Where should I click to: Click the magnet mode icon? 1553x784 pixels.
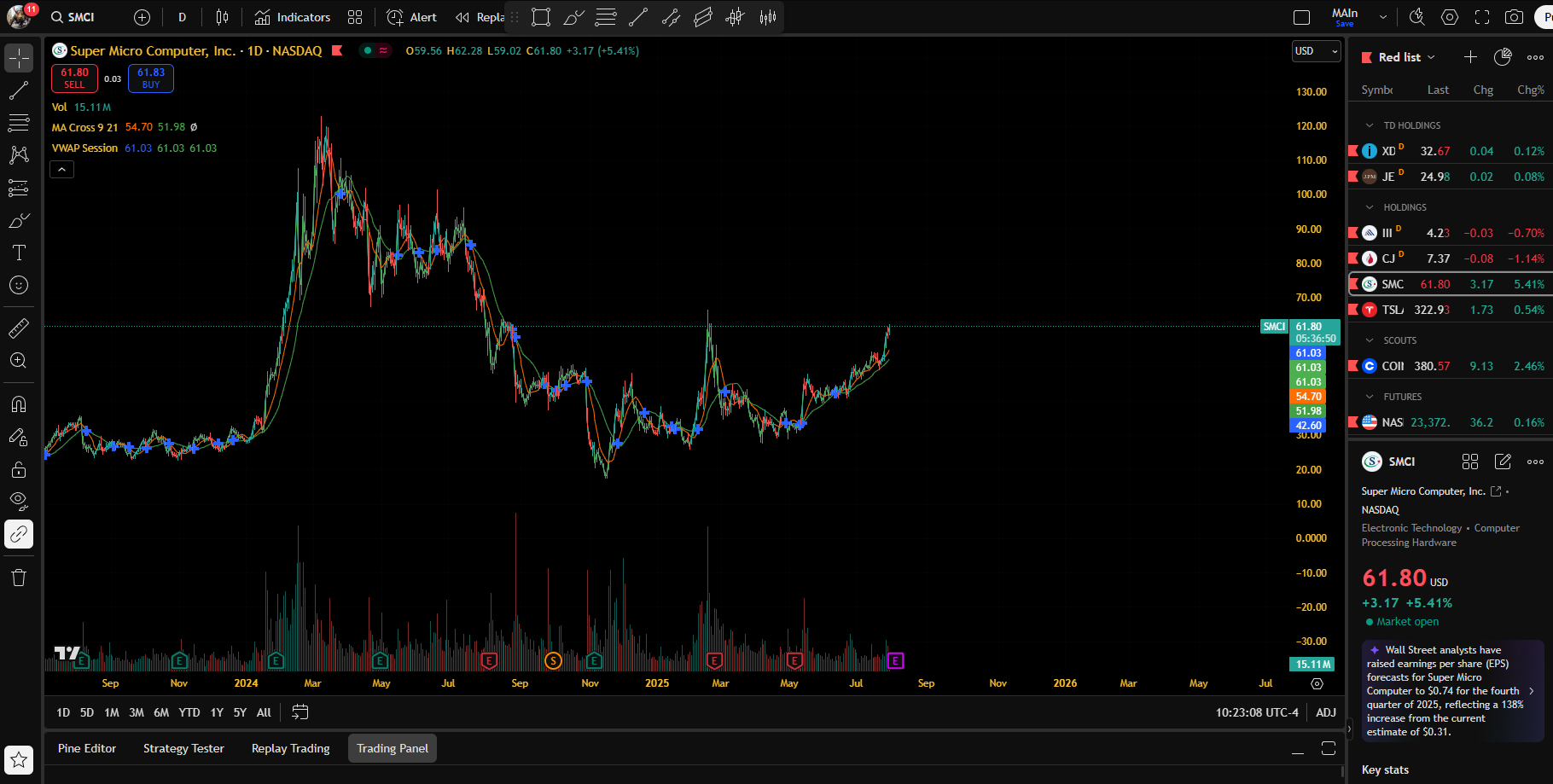(19, 404)
